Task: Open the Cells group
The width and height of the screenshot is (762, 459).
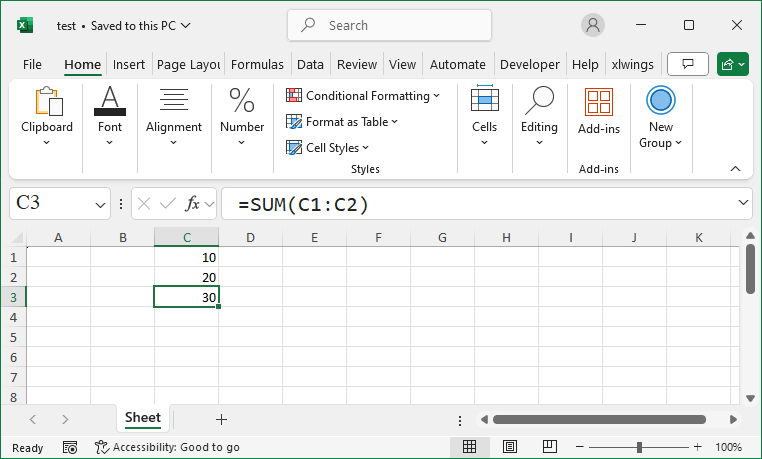Action: (x=485, y=117)
